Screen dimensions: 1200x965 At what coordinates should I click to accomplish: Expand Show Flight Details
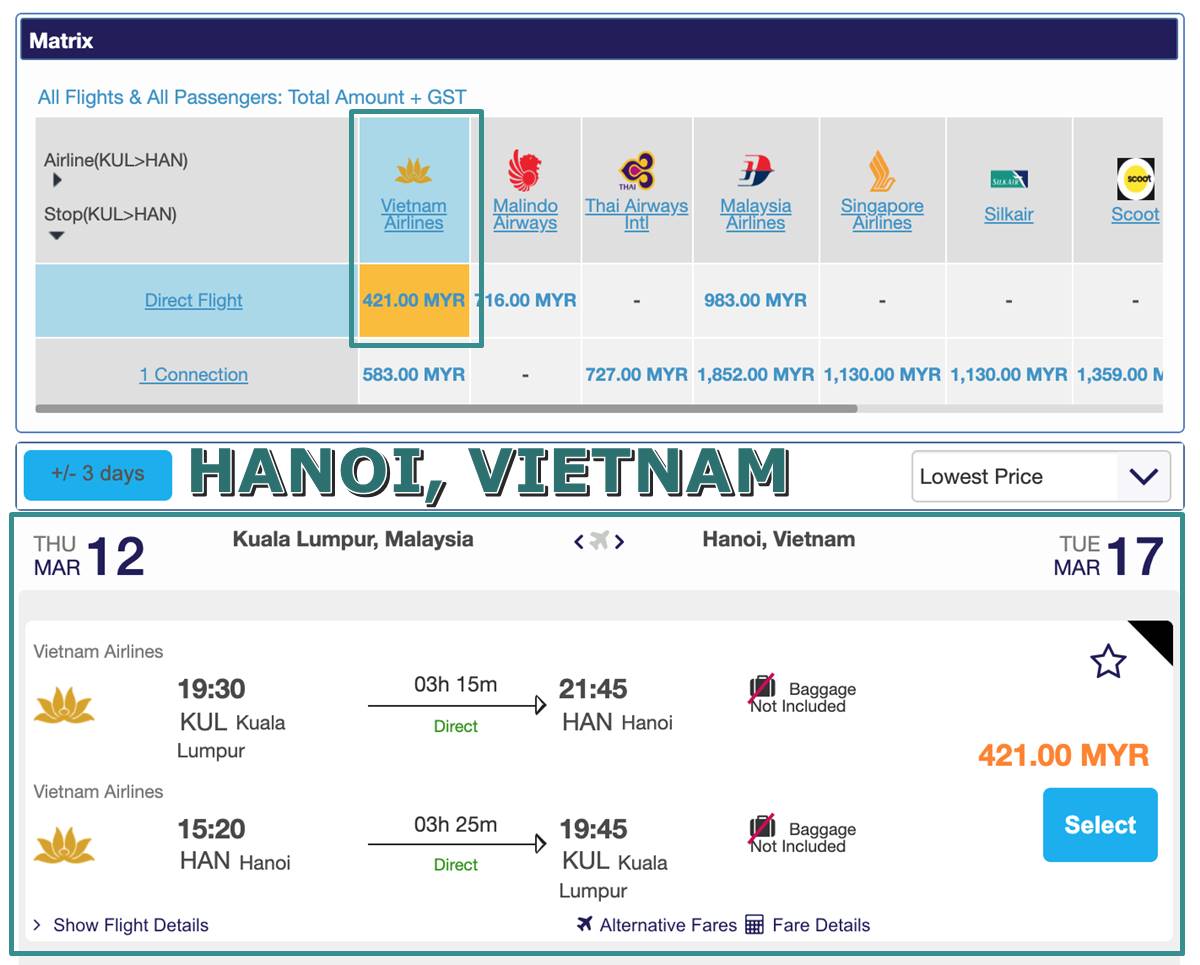120,925
